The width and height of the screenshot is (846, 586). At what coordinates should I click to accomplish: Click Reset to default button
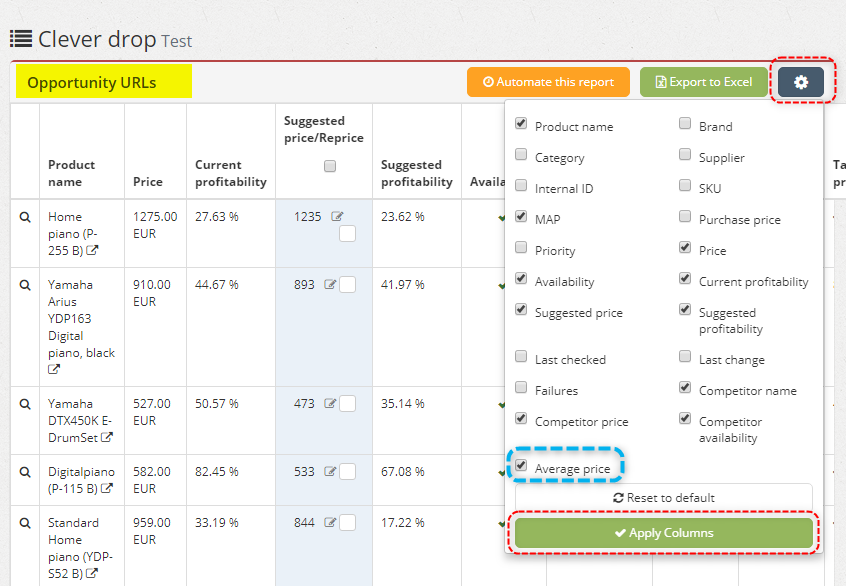664,498
